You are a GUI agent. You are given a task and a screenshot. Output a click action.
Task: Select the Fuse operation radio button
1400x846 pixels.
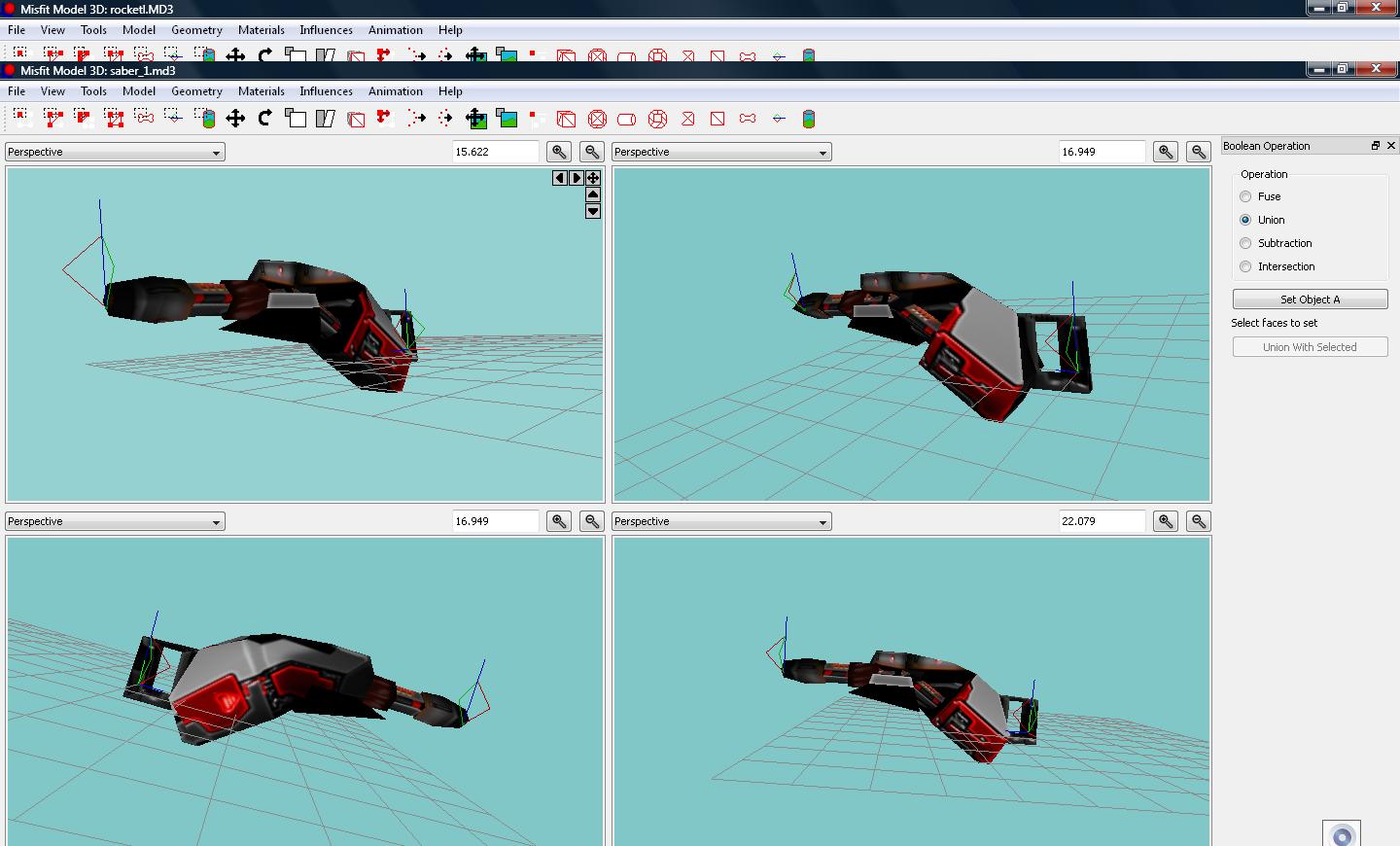(x=1245, y=196)
